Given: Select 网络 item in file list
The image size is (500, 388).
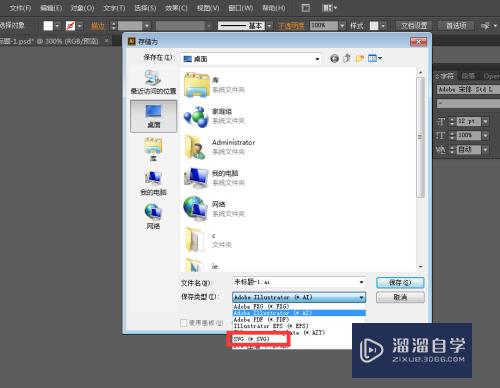Looking at the screenshot, I should tap(214, 209).
